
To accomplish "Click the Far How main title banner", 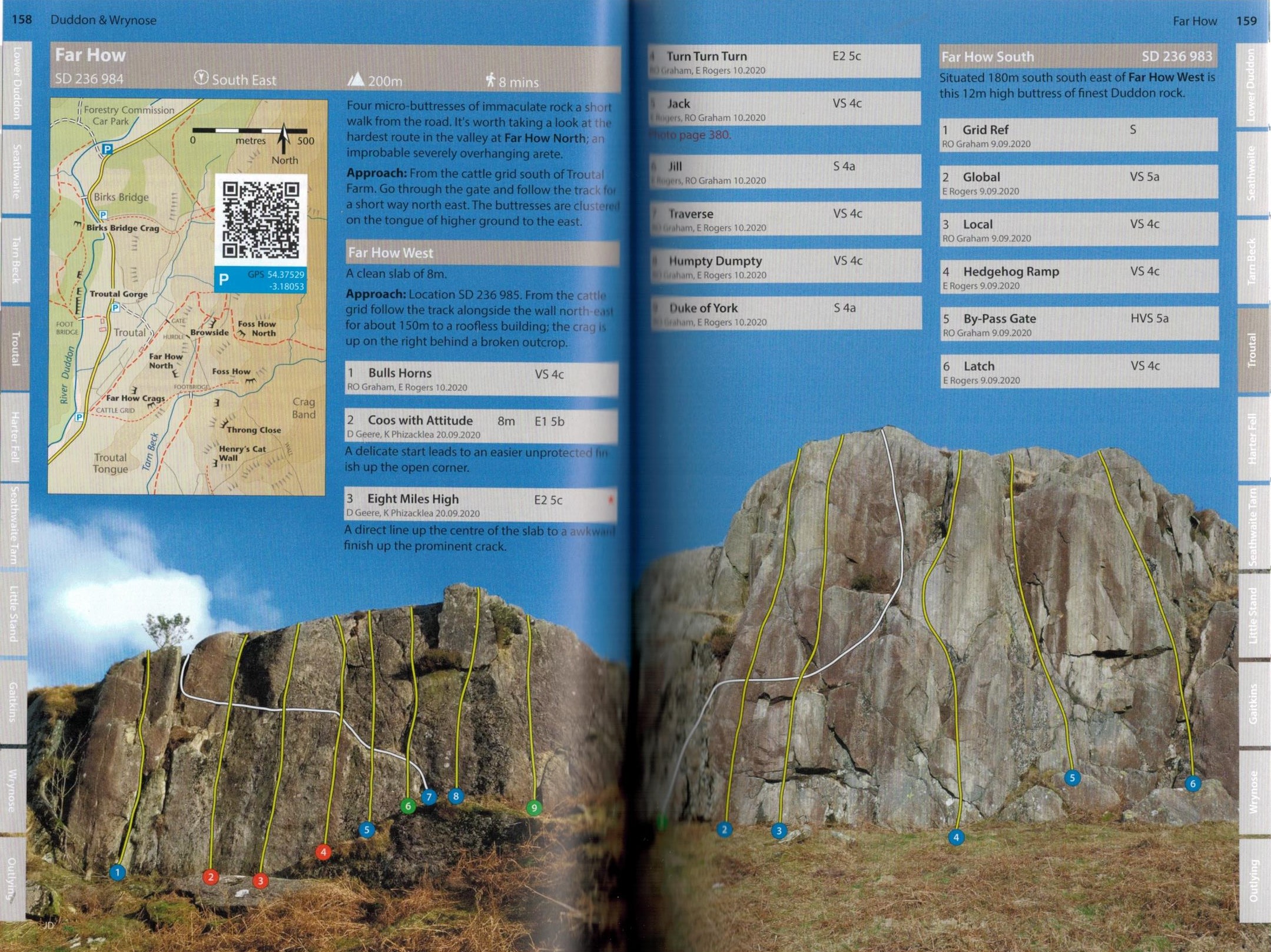I will pyautogui.click(x=334, y=66).
